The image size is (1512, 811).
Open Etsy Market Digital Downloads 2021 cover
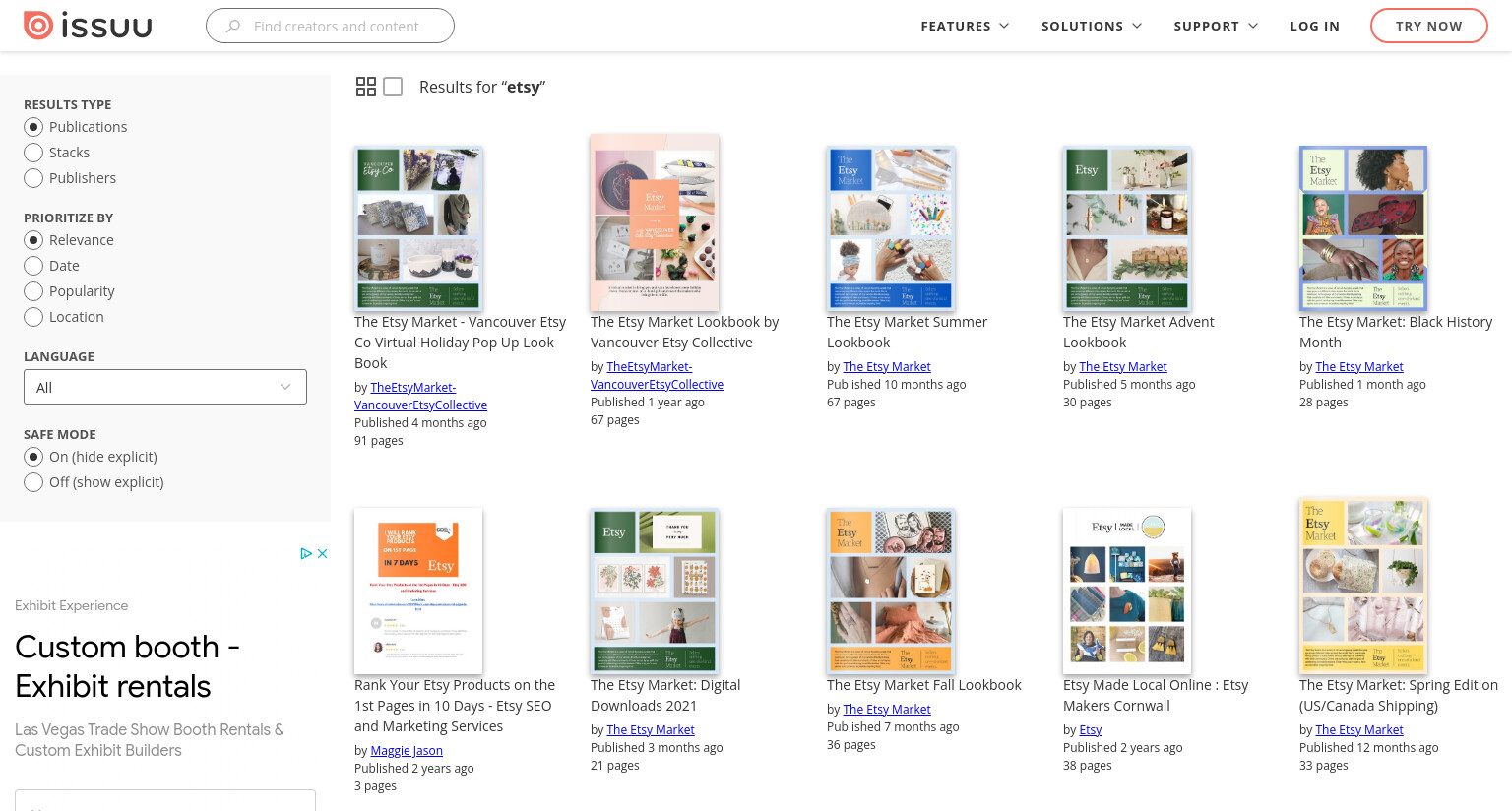pos(655,591)
